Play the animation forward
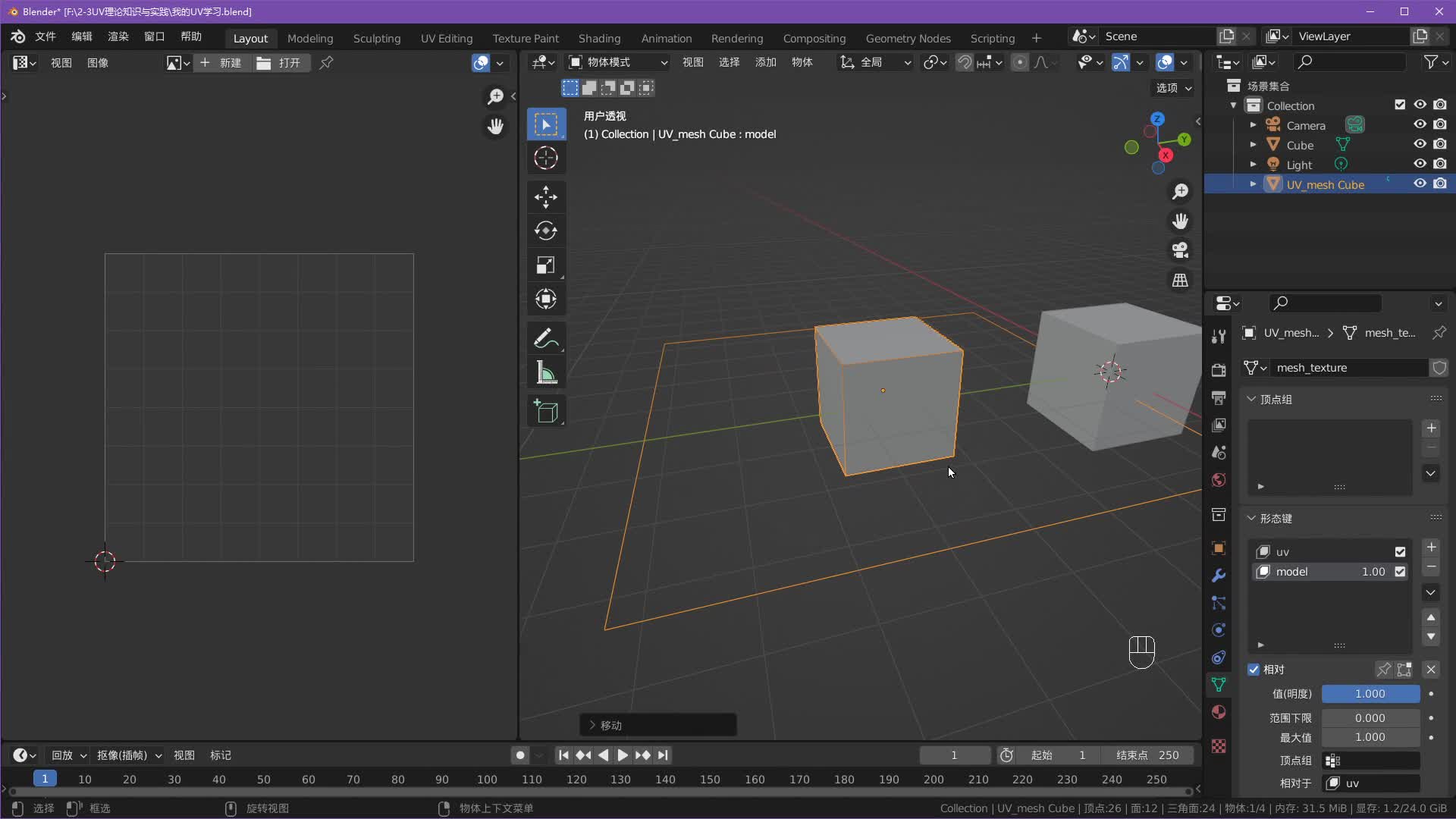This screenshot has height=819, width=1456. coord(622,755)
